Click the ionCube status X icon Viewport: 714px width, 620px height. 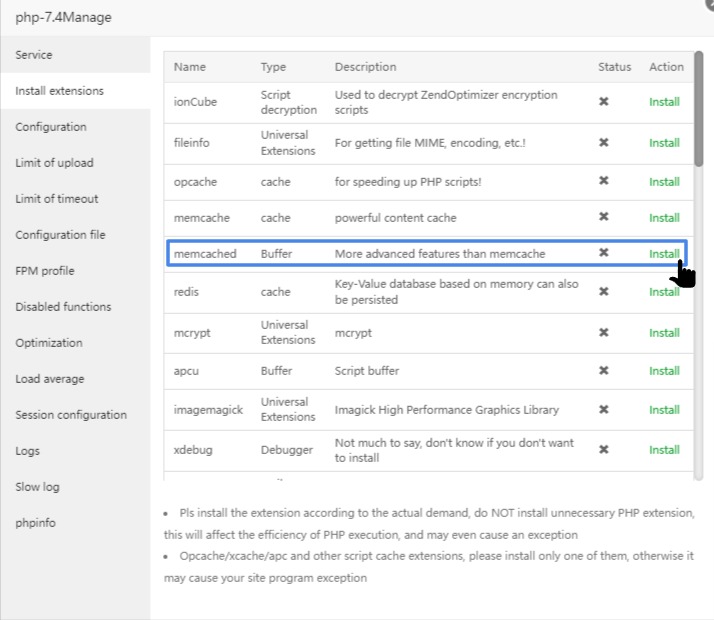[603, 102]
